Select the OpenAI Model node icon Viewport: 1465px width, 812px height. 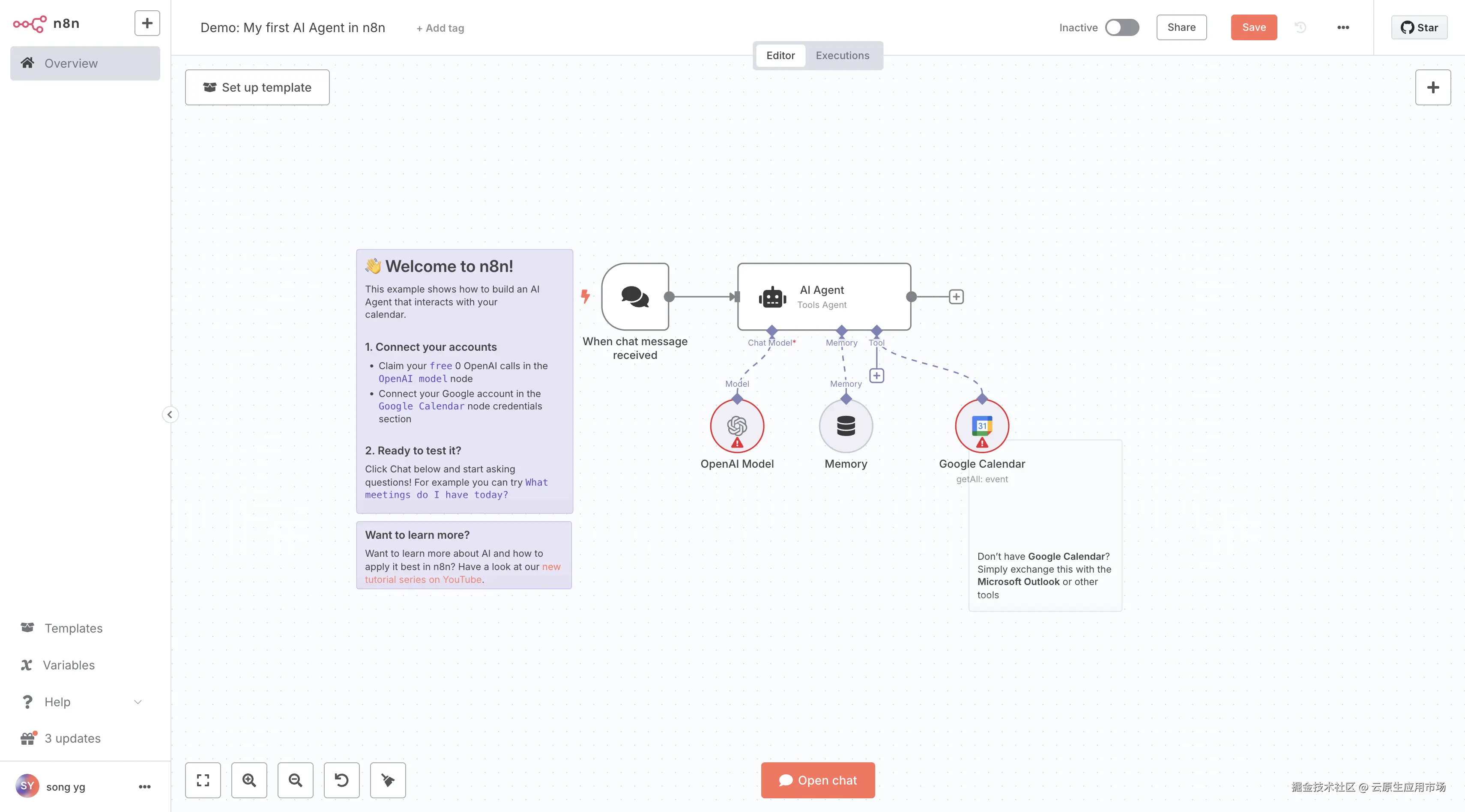[736, 425]
